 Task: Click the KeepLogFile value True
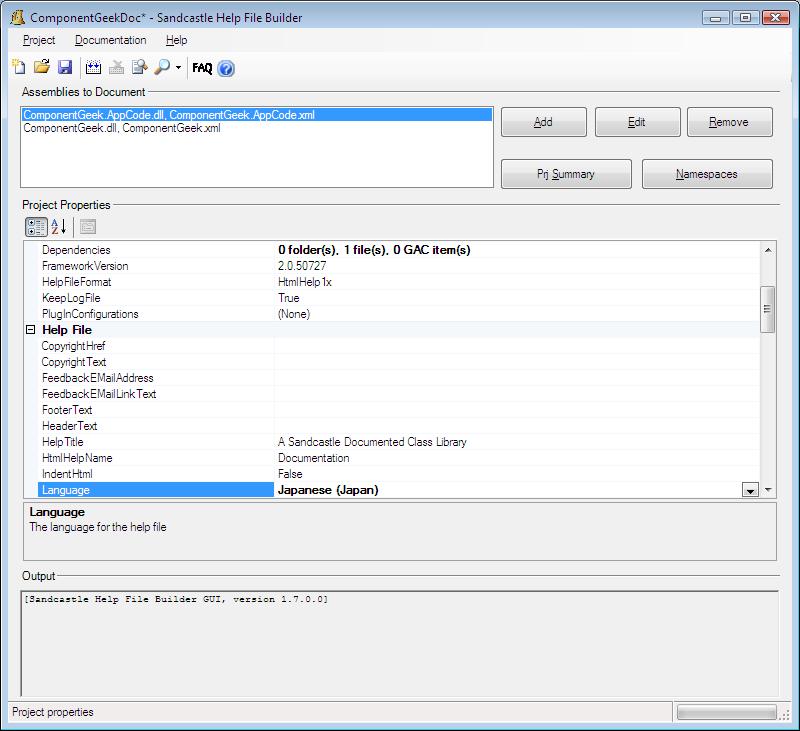(x=289, y=298)
